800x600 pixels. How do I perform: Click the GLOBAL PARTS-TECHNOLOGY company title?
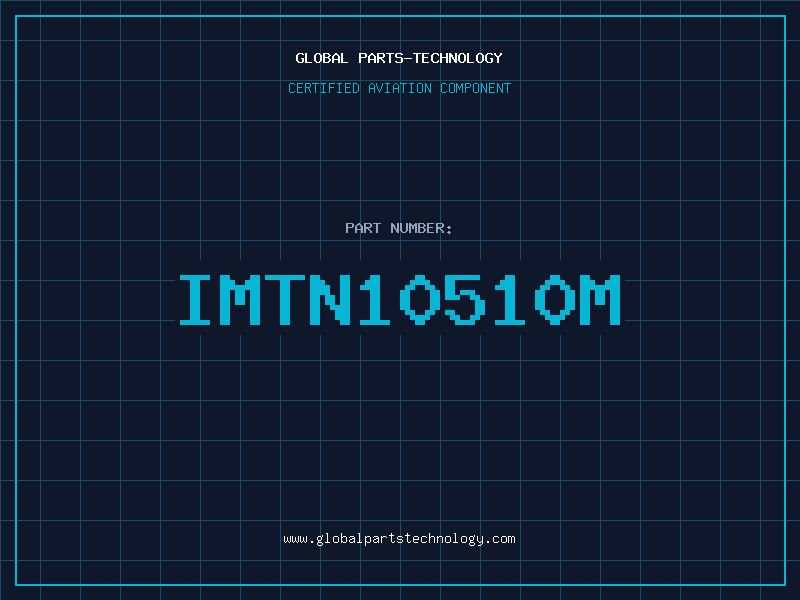(399, 58)
